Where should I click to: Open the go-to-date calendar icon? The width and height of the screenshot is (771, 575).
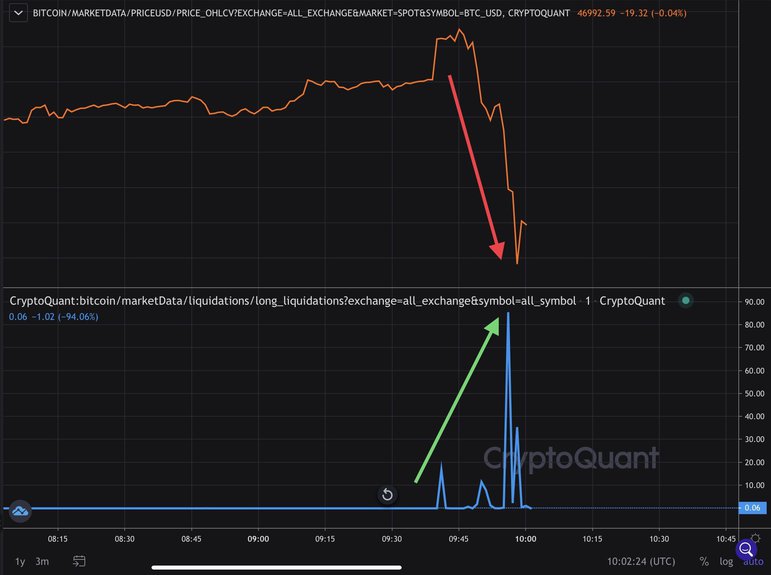79,561
